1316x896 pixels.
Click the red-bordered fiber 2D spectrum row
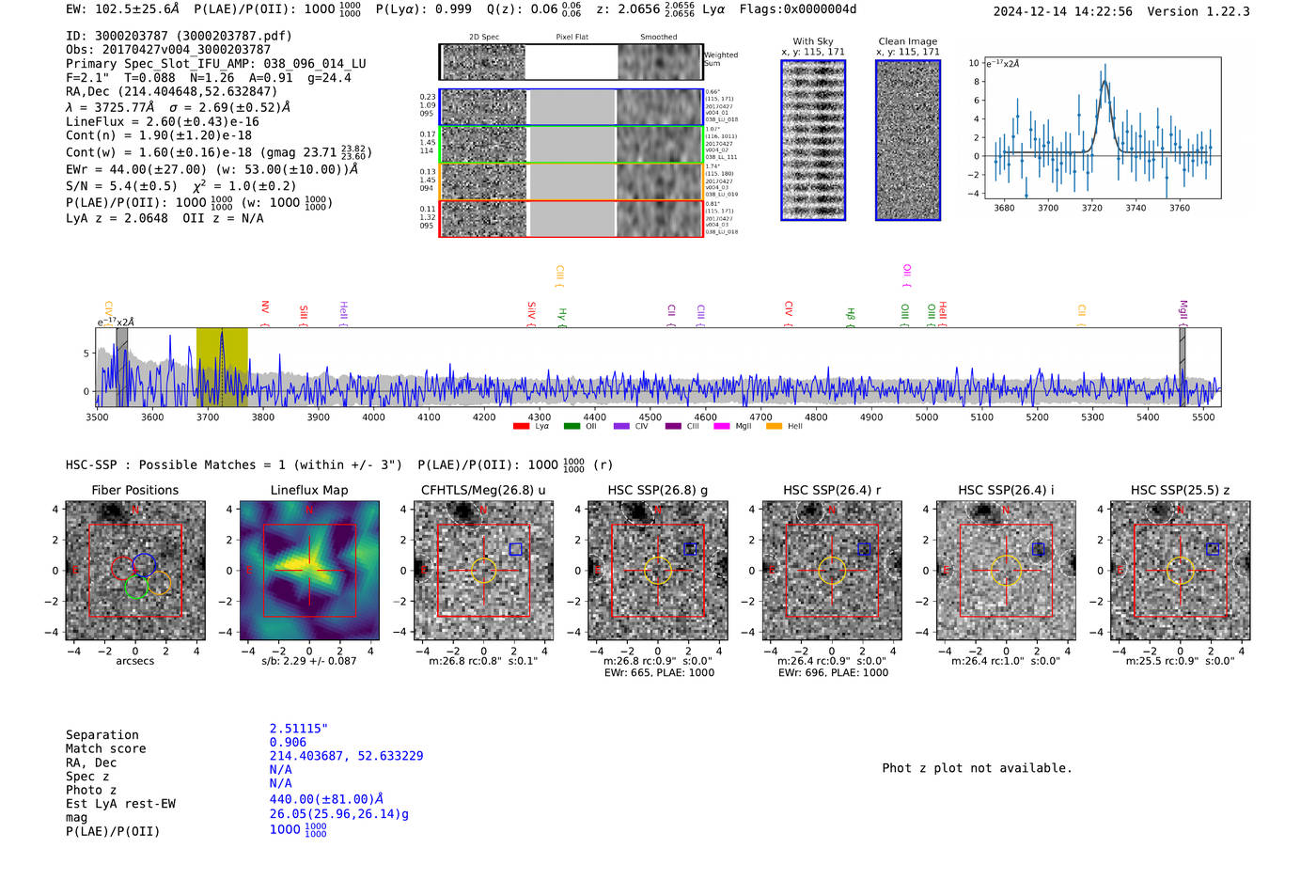pyautogui.click(x=572, y=218)
